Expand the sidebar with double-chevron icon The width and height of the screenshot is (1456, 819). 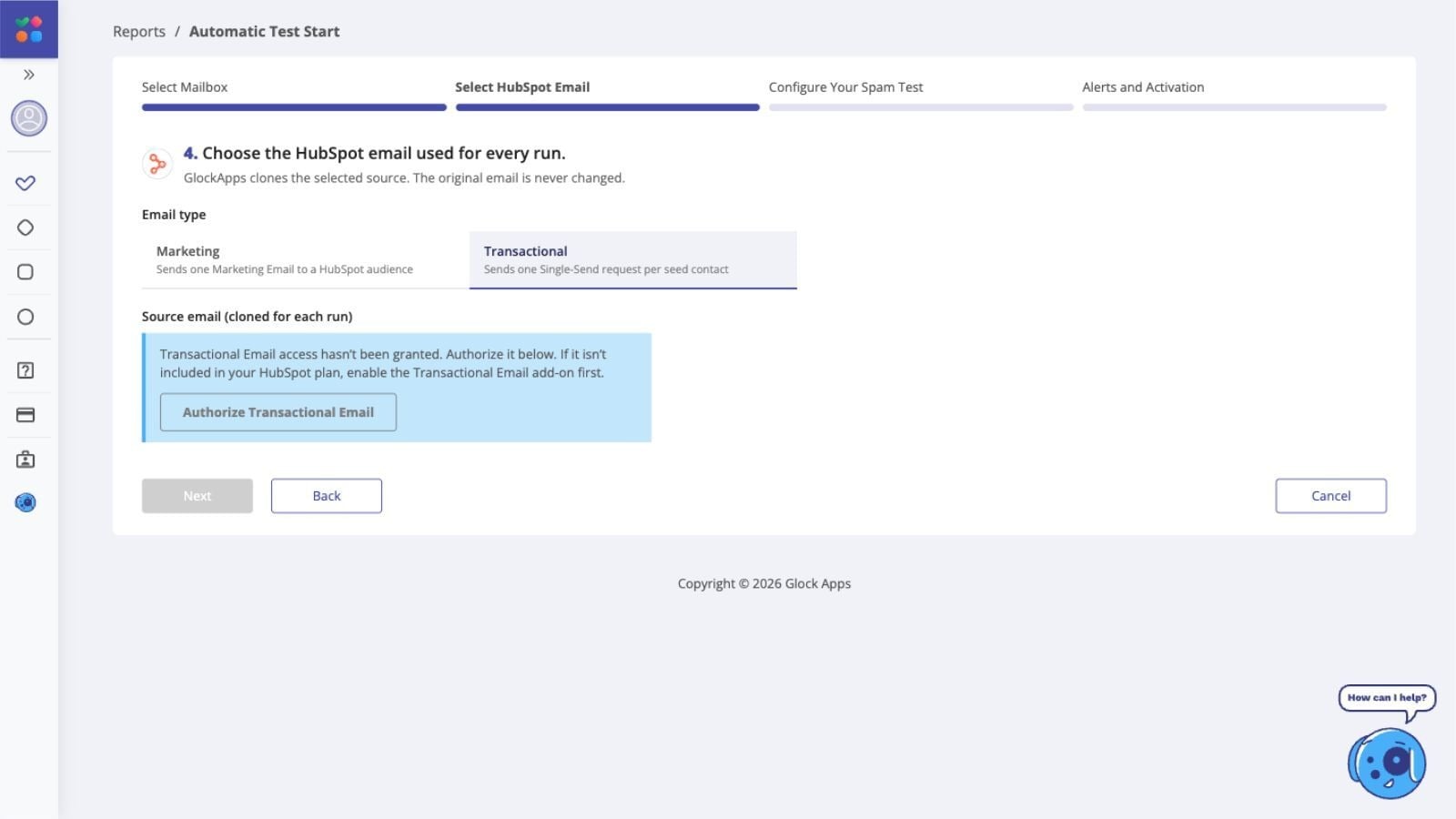pos(29,75)
